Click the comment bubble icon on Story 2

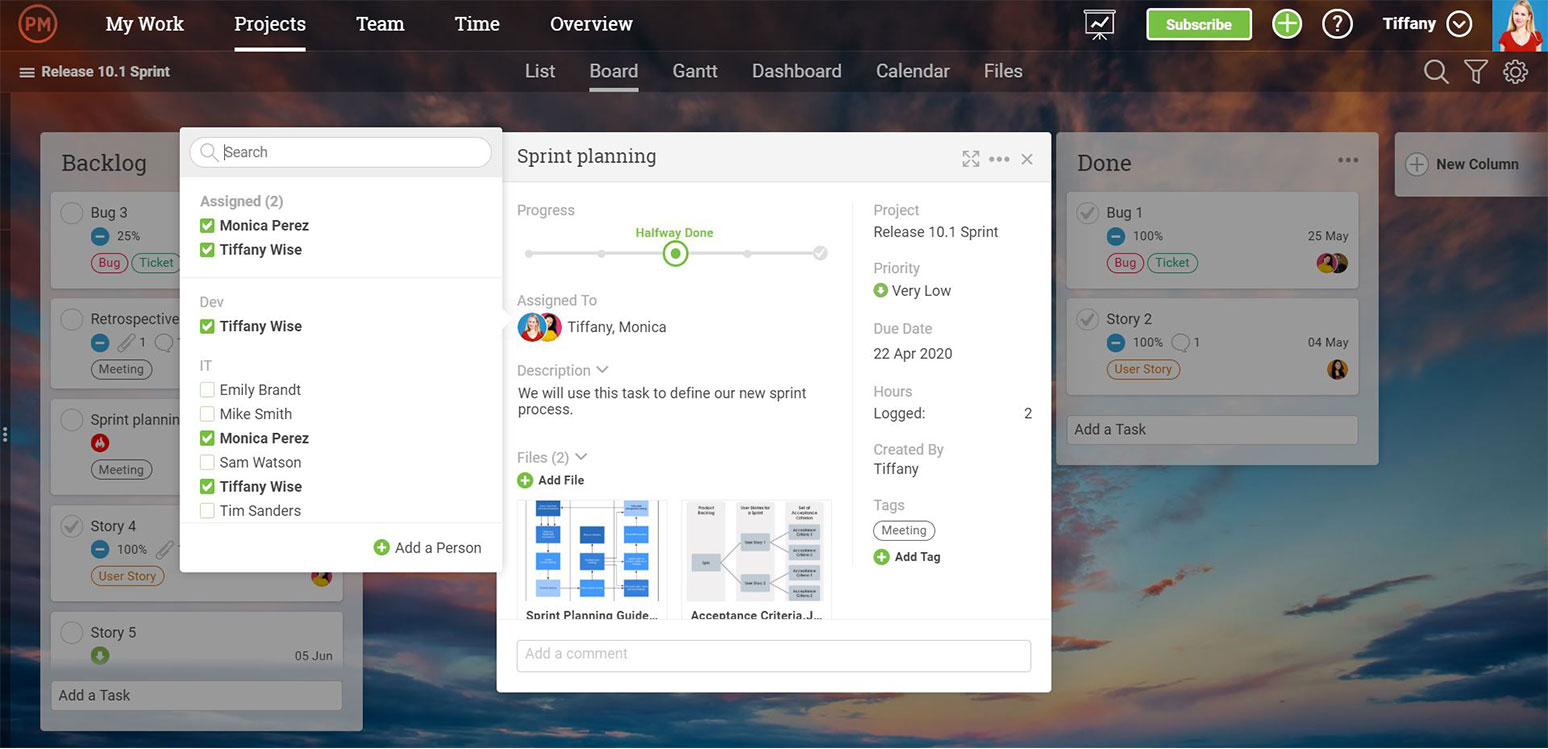(1180, 342)
